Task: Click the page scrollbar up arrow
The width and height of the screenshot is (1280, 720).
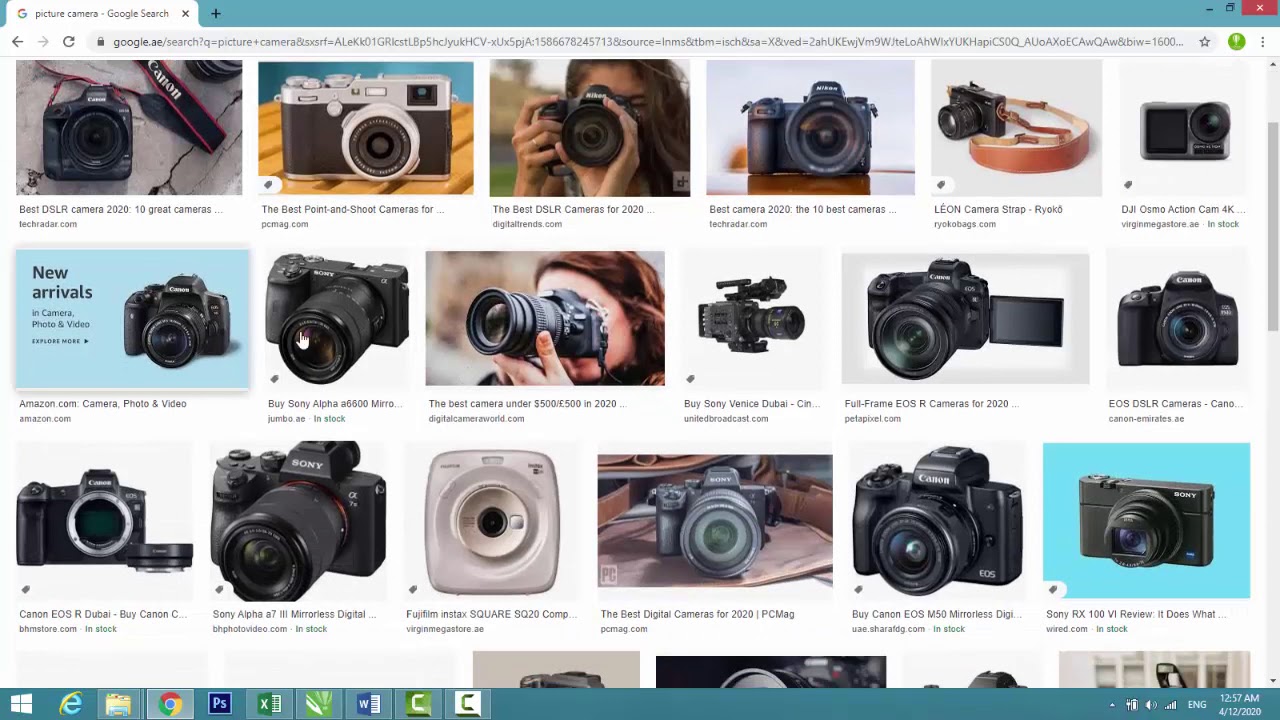Action: pyautogui.click(x=1273, y=66)
